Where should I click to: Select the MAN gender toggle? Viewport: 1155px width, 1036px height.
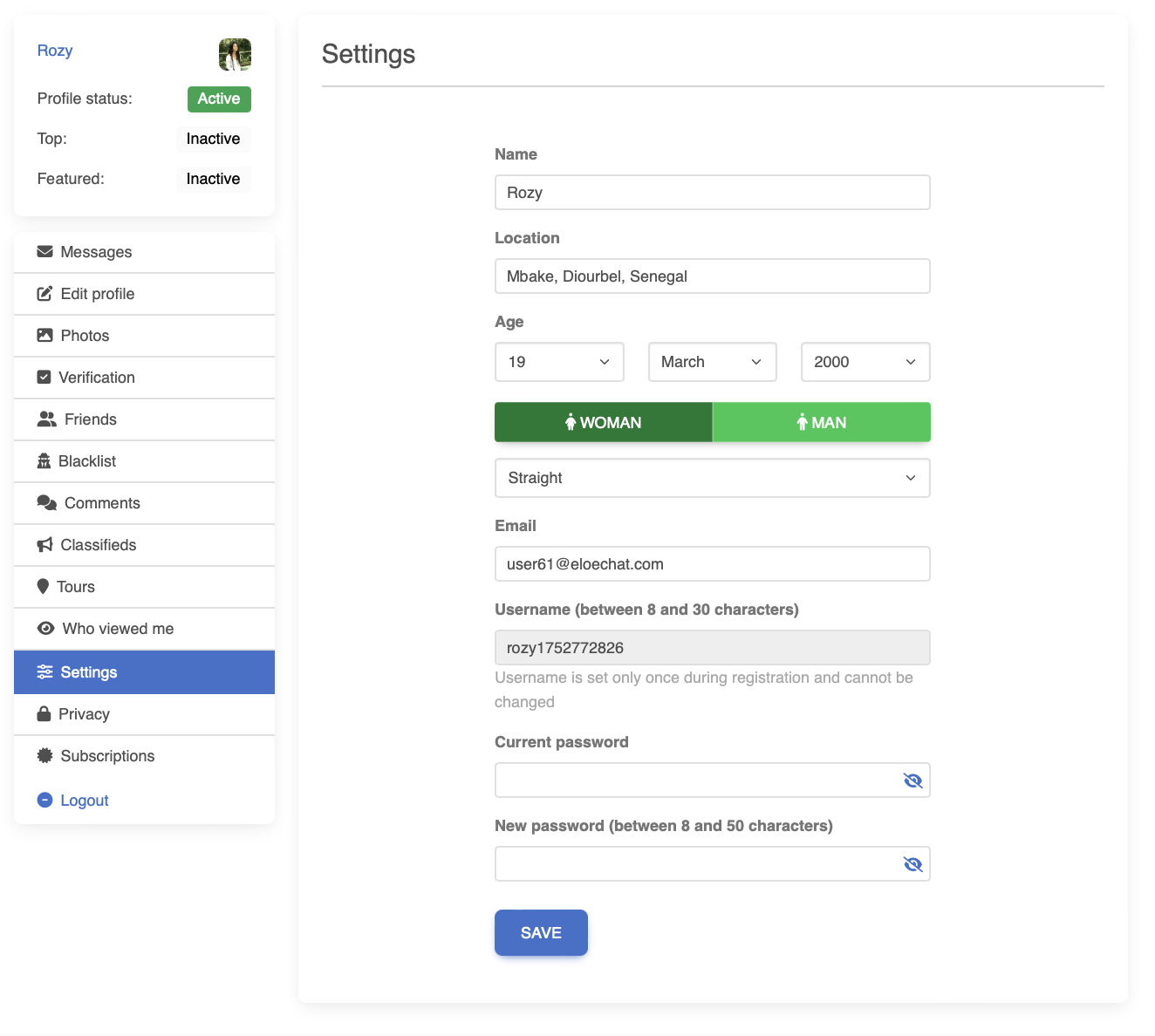(822, 422)
